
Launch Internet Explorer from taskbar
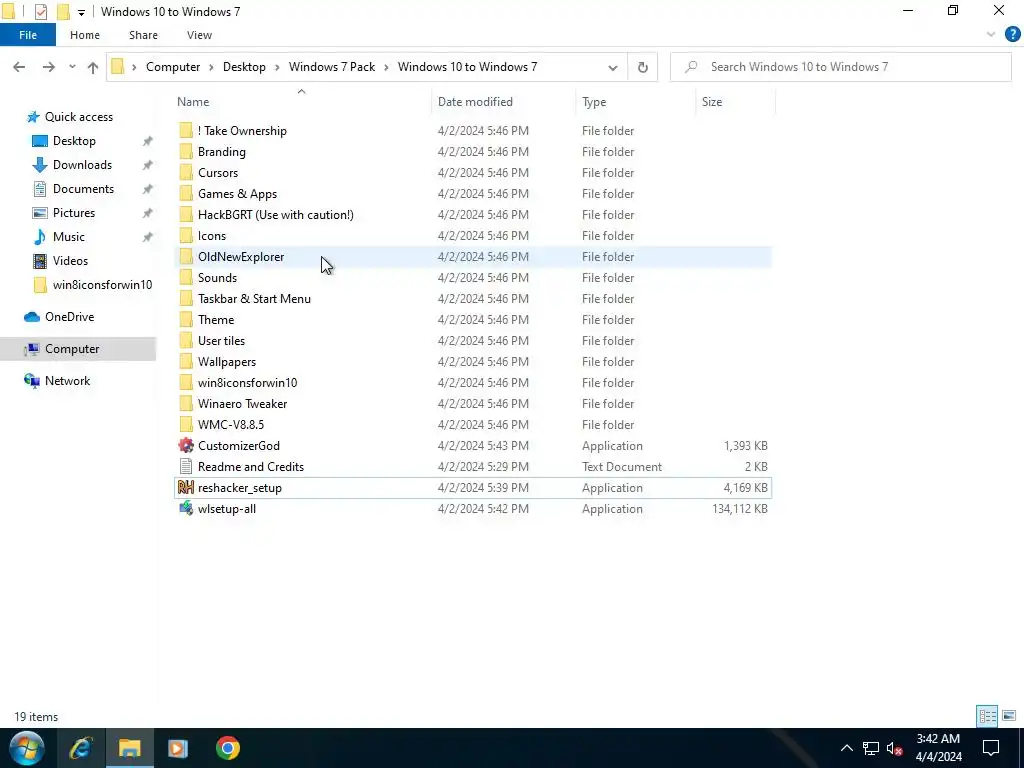click(x=81, y=748)
